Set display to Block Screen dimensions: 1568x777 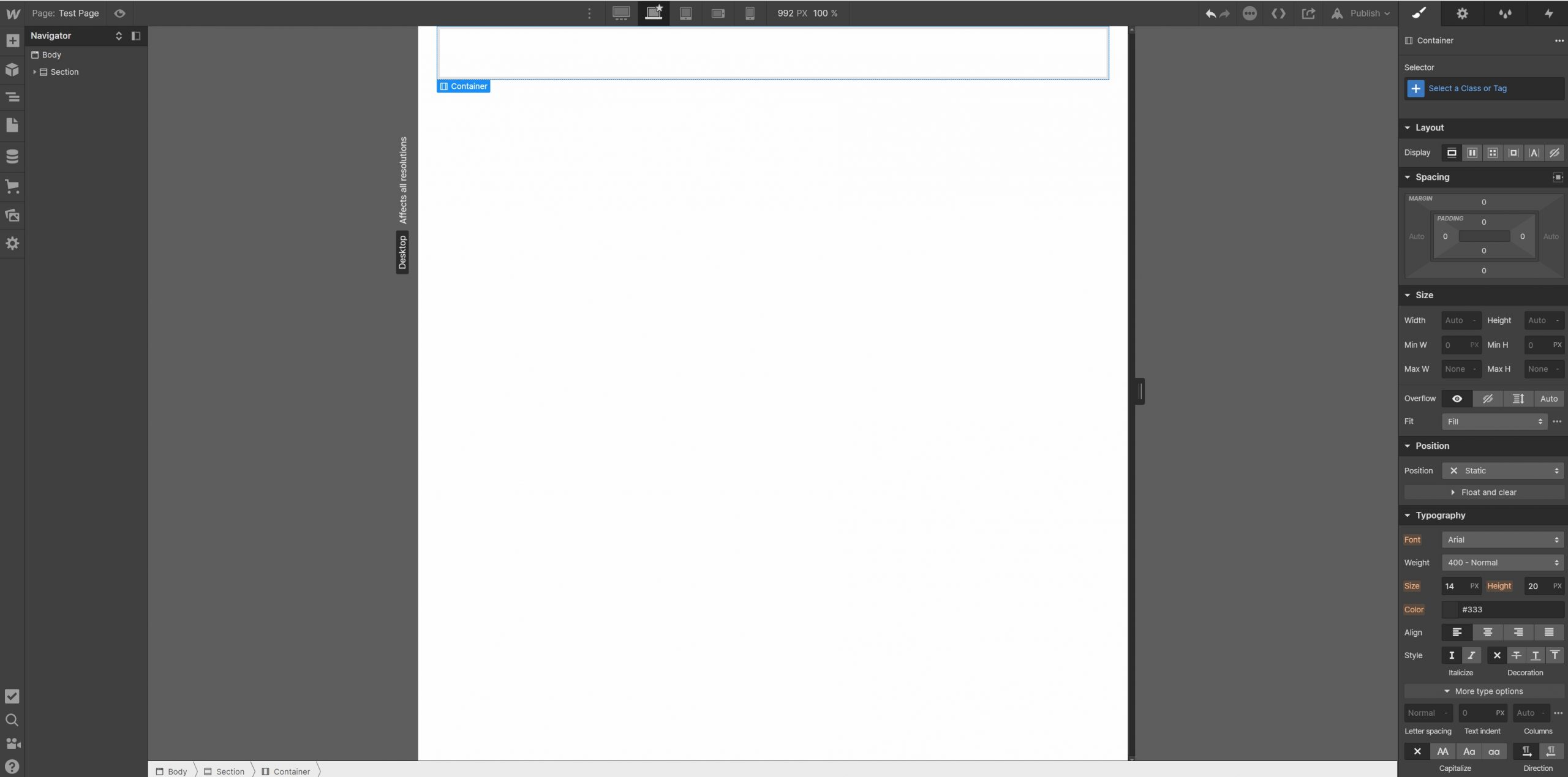(x=1452, y=153)
